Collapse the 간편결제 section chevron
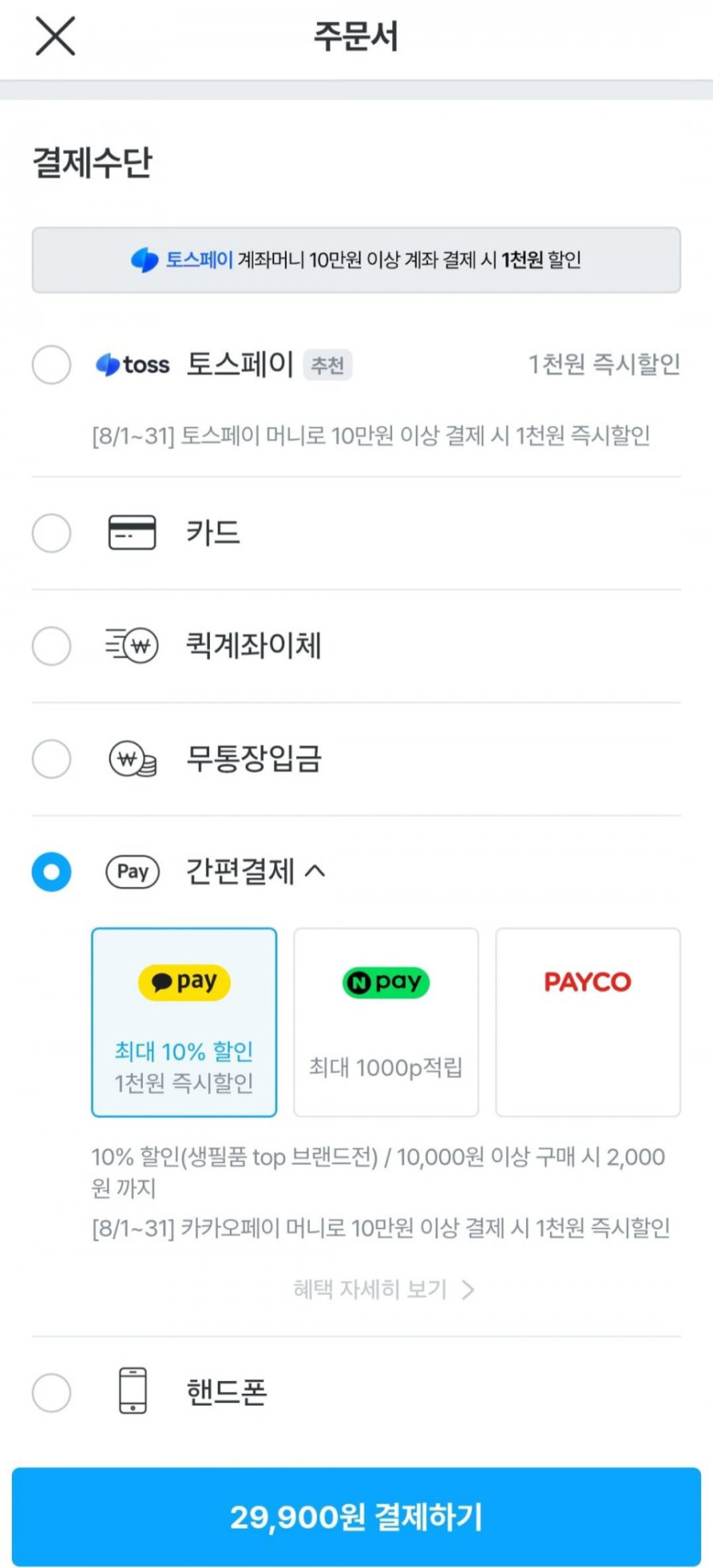Image resolution: width=713 pixels, height=1568 pixels. [315, 871]
